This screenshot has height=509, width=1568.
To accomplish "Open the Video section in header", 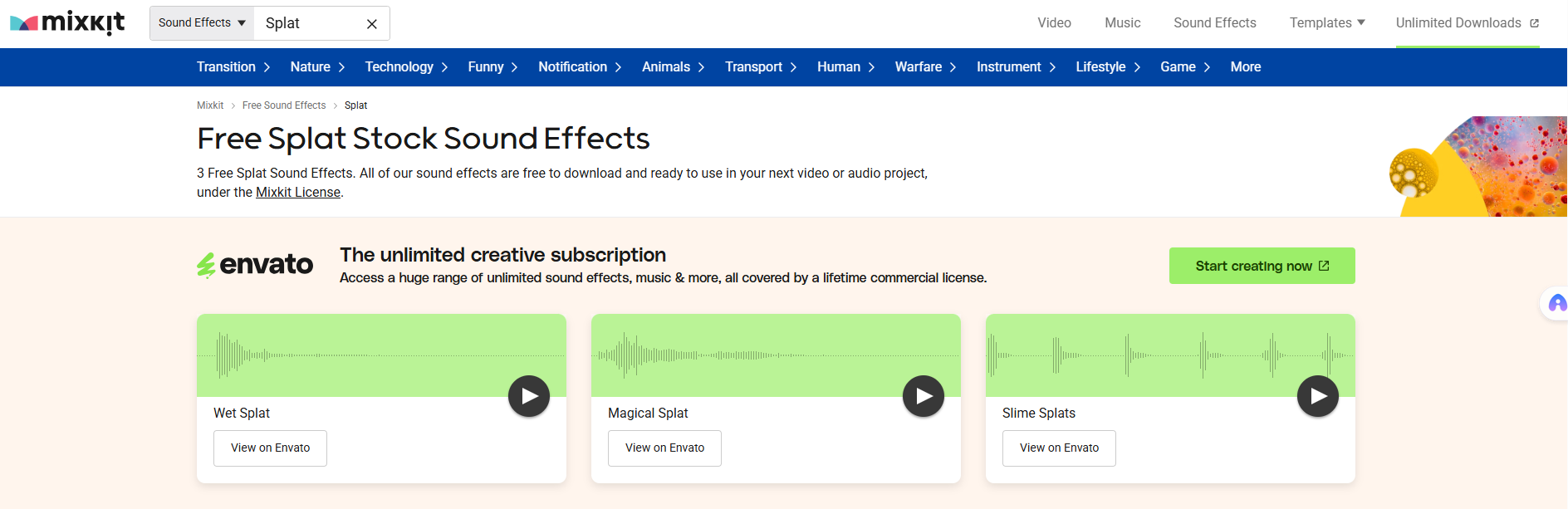I will coord(1054,23).
